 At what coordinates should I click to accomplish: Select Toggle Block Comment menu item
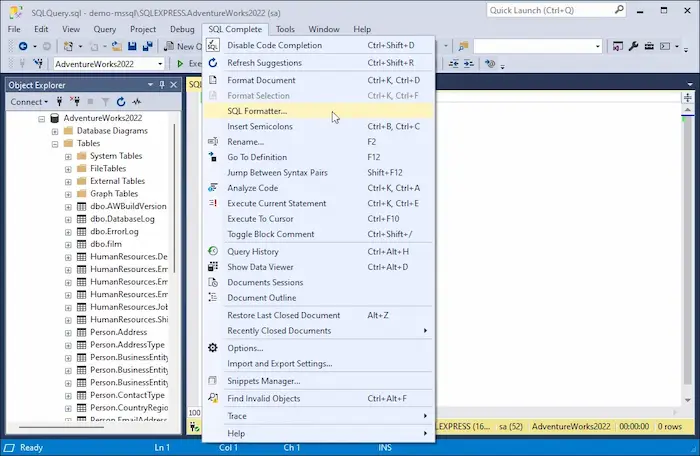pyautogui.click(x=319, y=234)
